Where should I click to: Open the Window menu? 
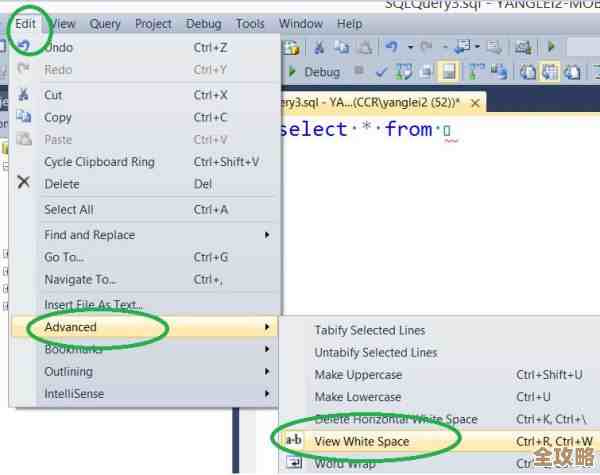(x=300, y=24)
